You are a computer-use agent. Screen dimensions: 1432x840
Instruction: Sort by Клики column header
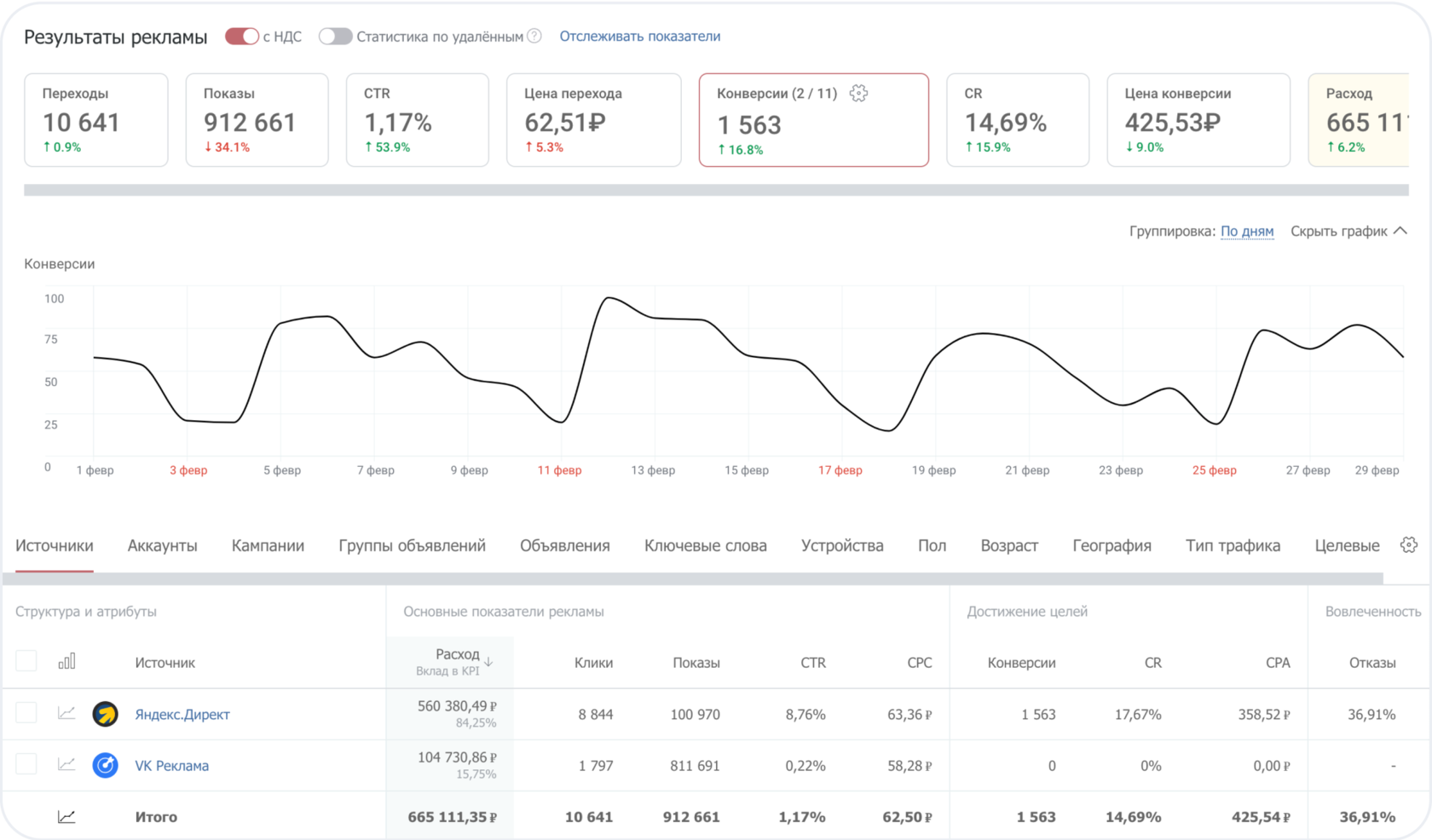point(593,662)
